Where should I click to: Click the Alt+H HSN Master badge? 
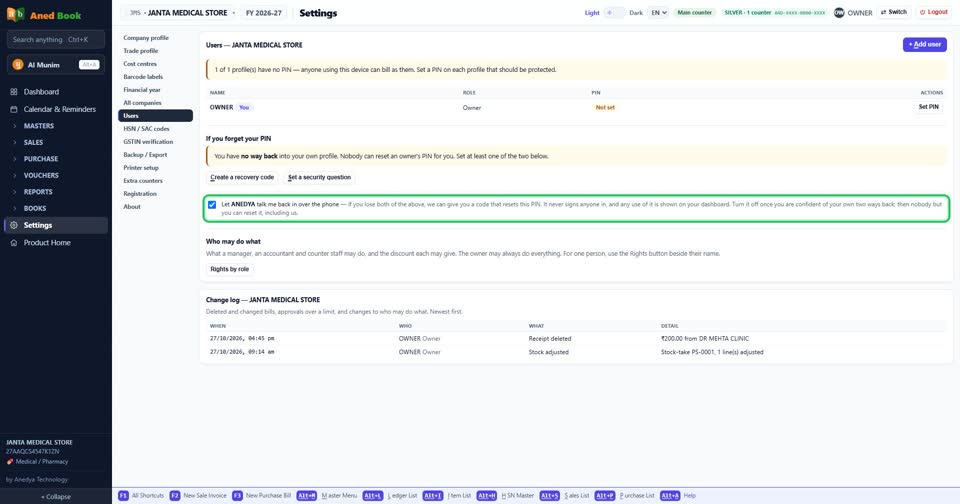coord(487,495)
